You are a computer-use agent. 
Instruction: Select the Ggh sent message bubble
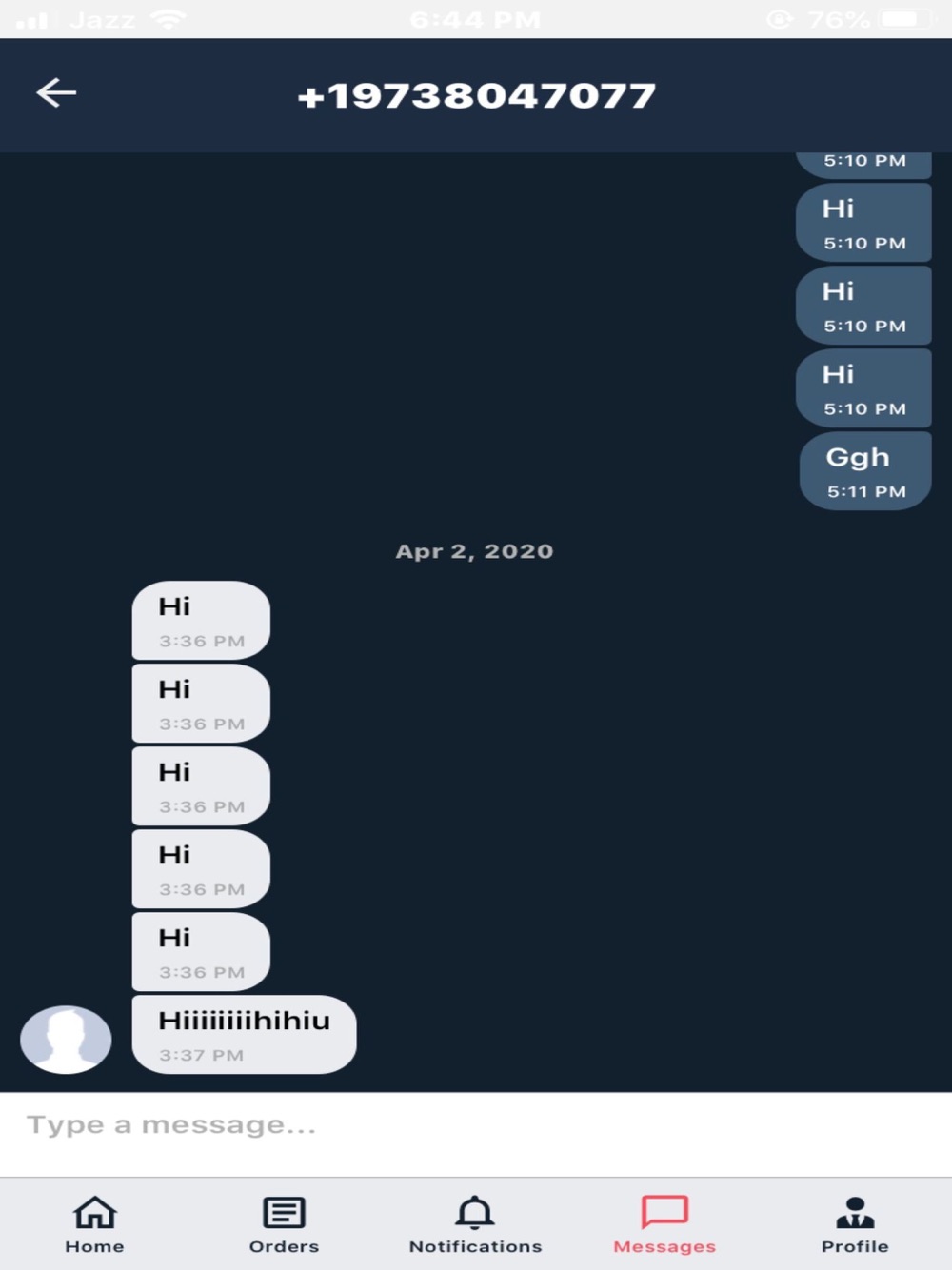(864, 471)
